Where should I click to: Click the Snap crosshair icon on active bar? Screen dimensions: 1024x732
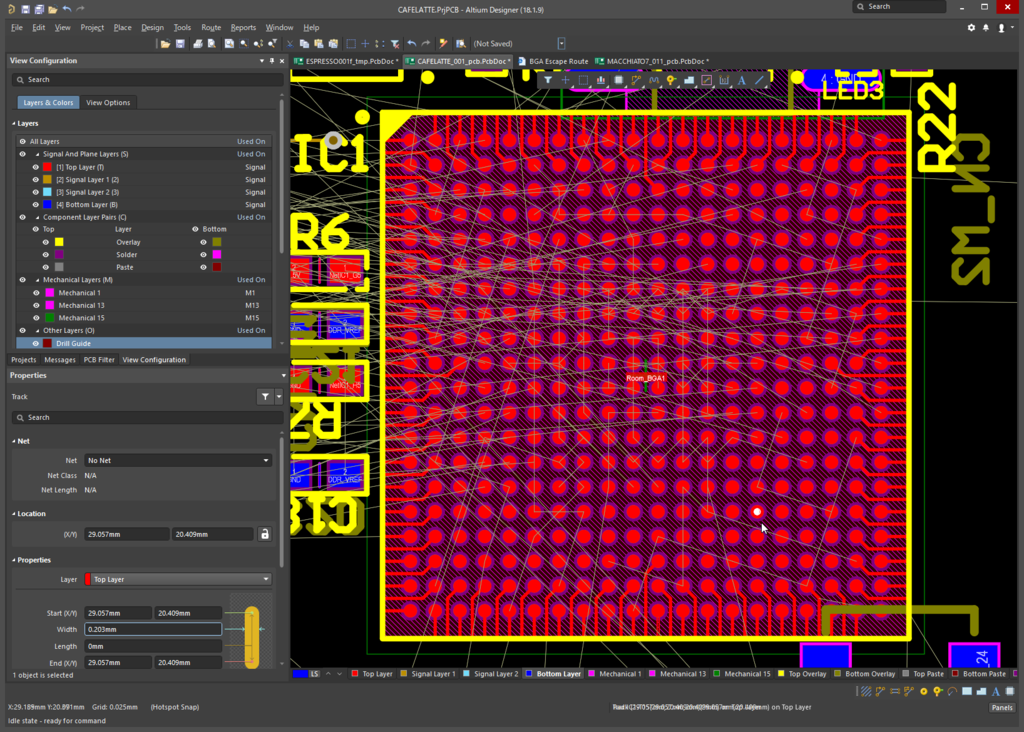click(566, 80)
